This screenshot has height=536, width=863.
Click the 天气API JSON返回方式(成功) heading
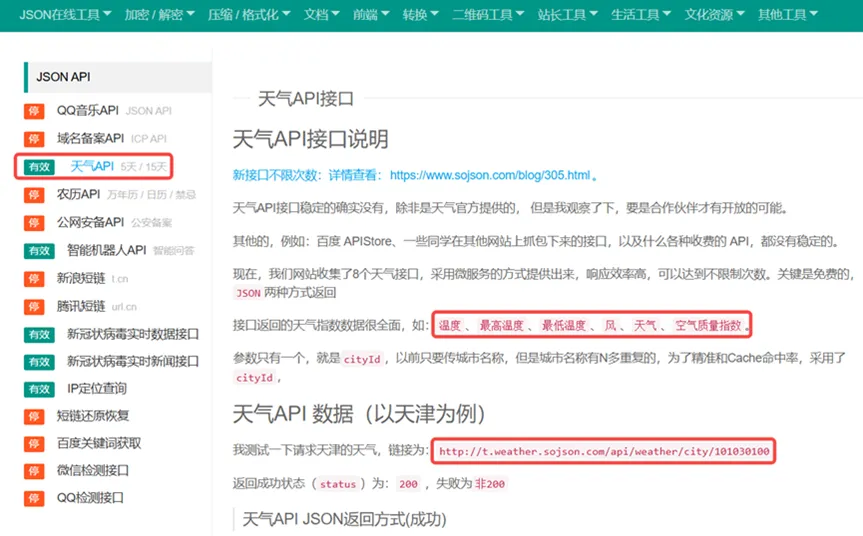pyautogui.click(x=344, y=519)
